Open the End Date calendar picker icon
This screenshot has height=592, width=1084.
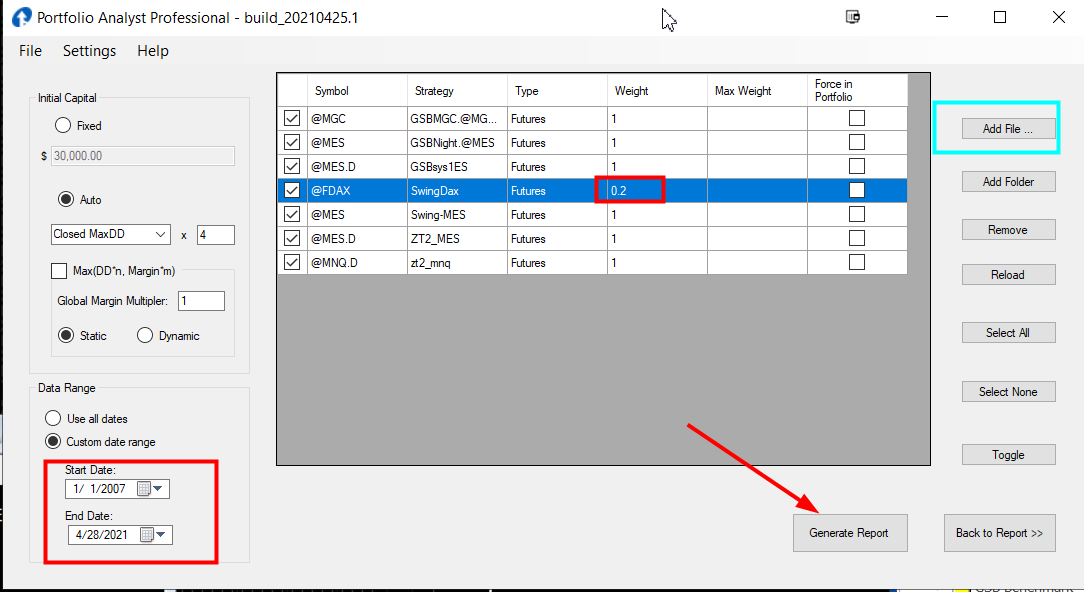click(147, 535)
